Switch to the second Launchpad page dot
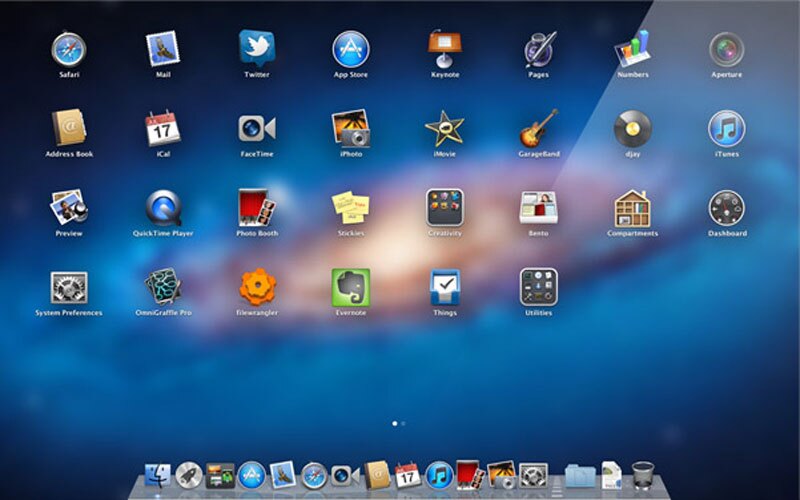 pyautogui.click(x=403, y=423)
